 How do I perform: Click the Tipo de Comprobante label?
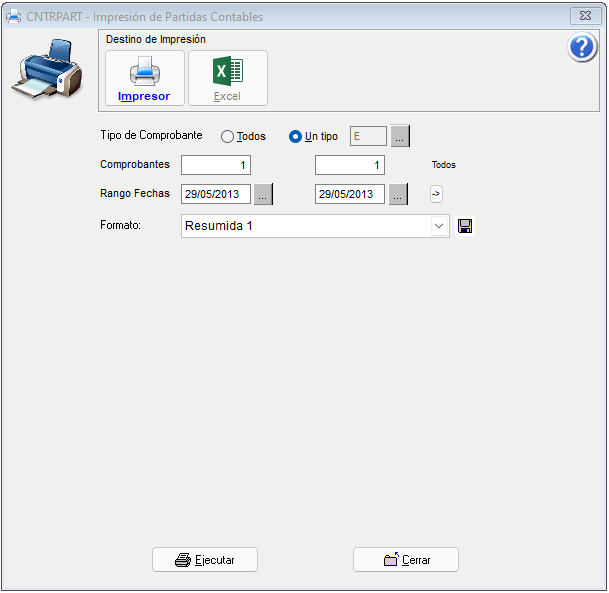click(x=151, y=135)
